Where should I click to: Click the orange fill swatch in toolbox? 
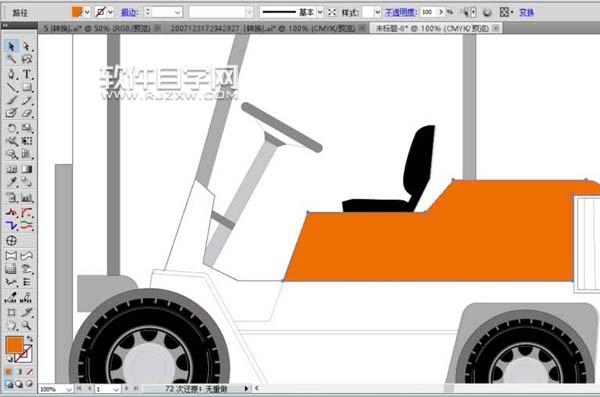click(14, 345)
